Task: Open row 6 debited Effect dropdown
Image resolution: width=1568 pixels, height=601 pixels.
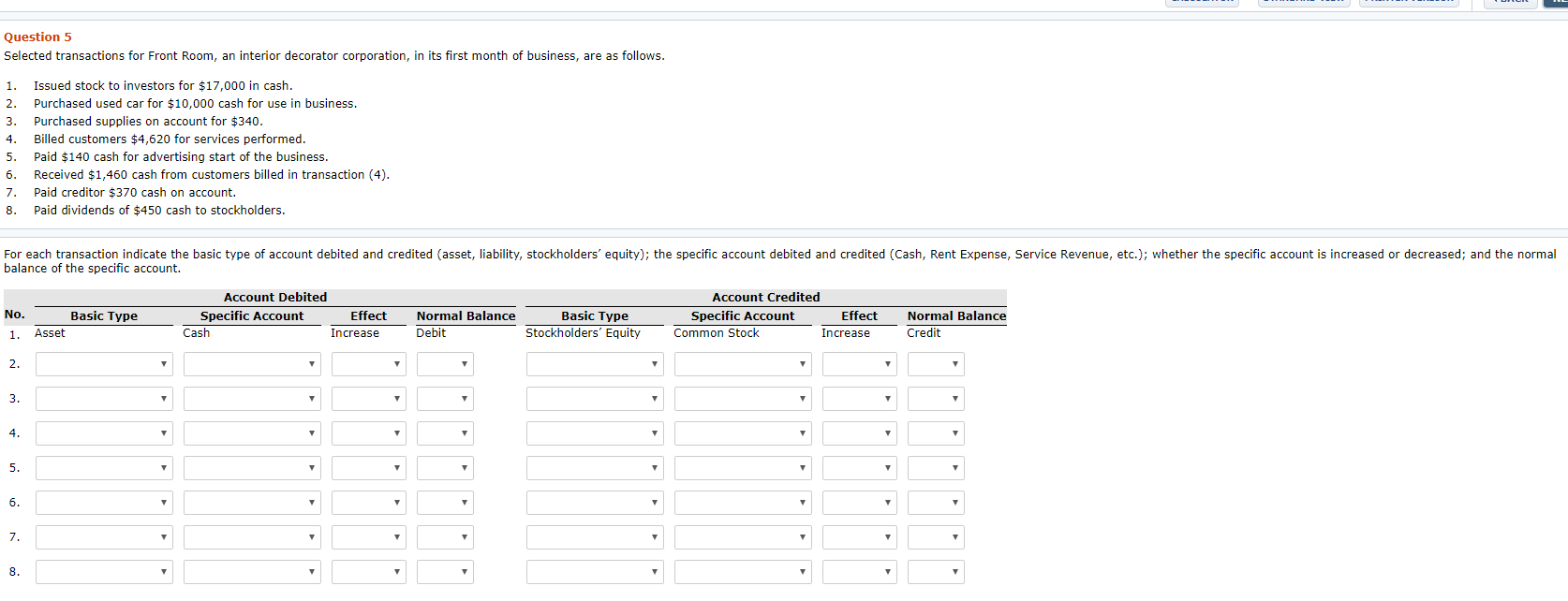Action: (x=369, y=503)
